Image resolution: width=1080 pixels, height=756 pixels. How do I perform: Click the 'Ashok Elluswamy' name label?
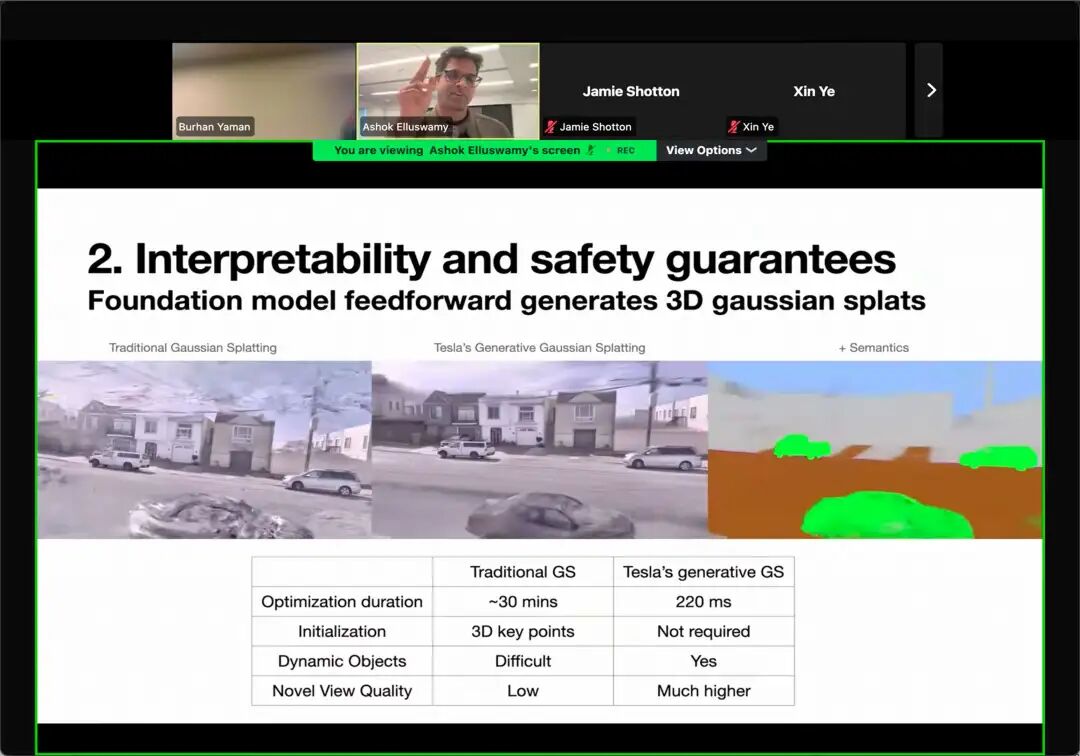(405, 127)
